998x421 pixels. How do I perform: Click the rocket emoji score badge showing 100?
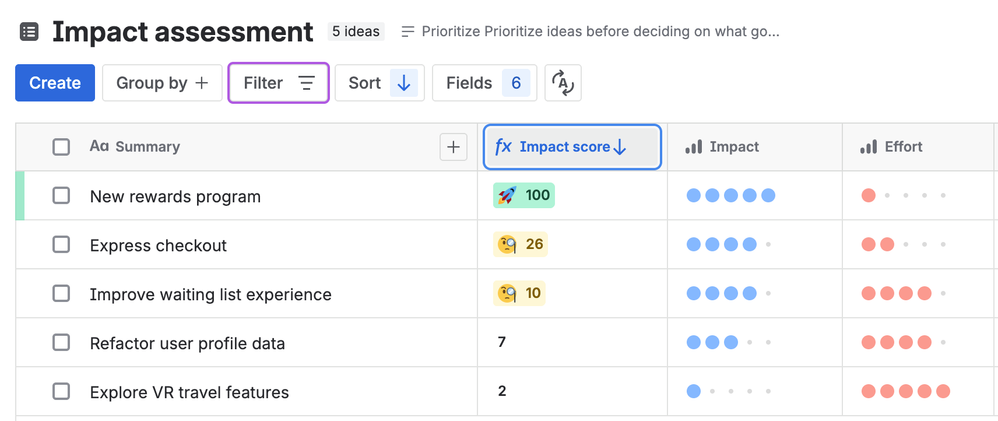click(x=524, y=195)
